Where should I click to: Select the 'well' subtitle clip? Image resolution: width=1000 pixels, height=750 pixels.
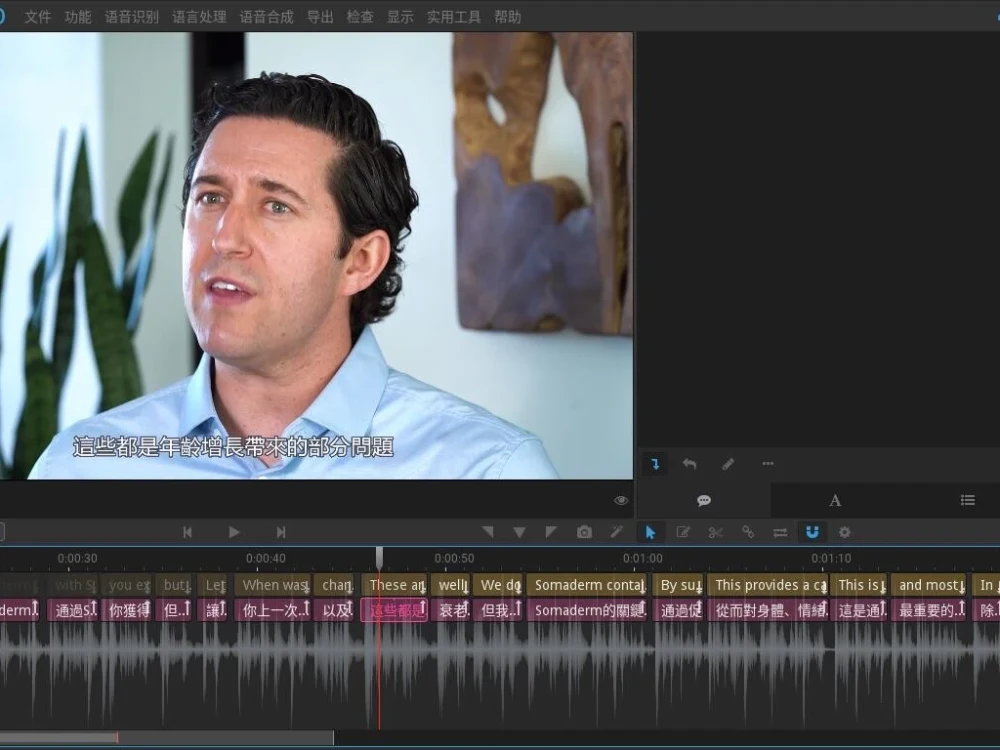click(451, 585)
